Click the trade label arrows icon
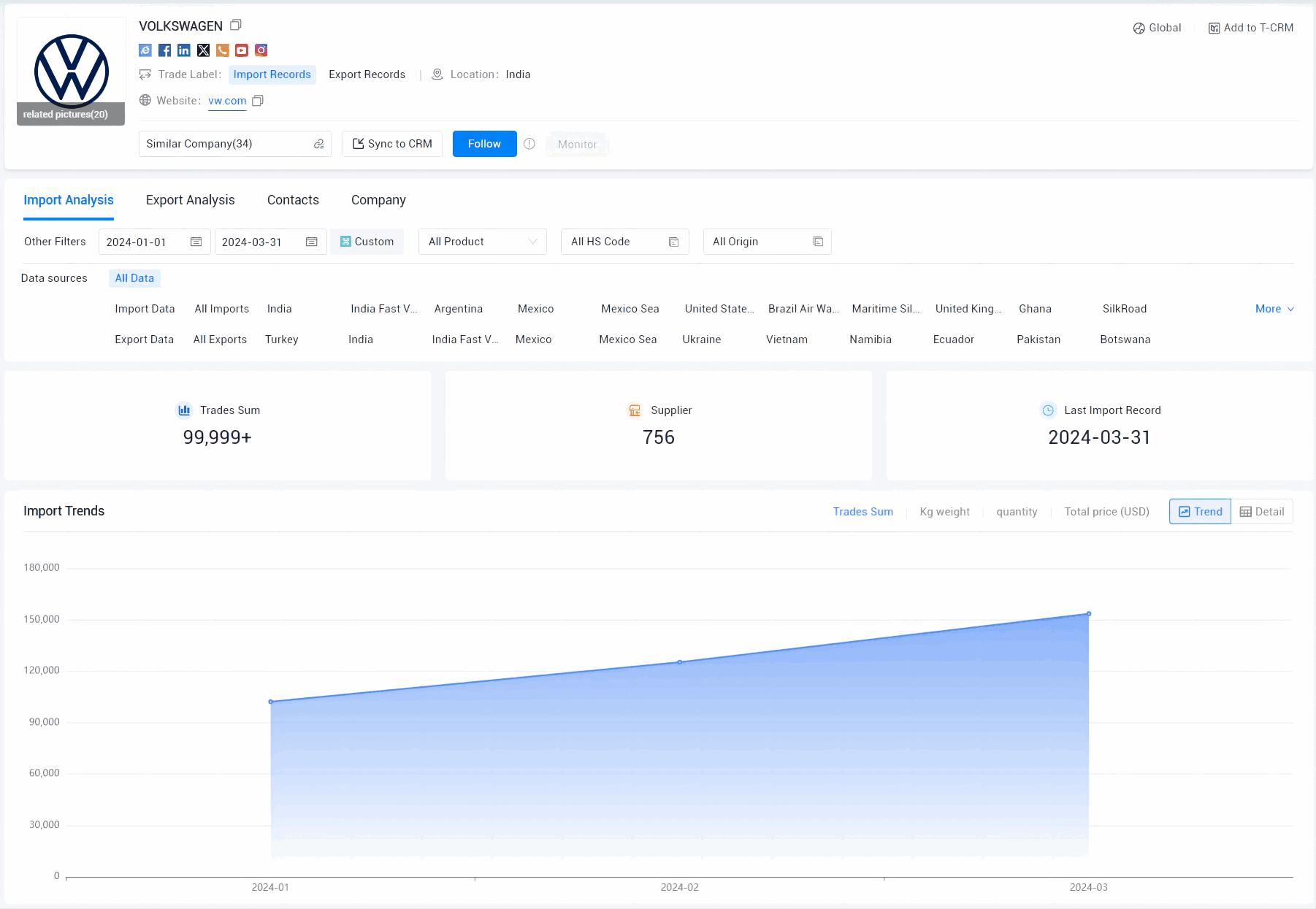Screen dimensions: 1316x909 pos(145,74)
